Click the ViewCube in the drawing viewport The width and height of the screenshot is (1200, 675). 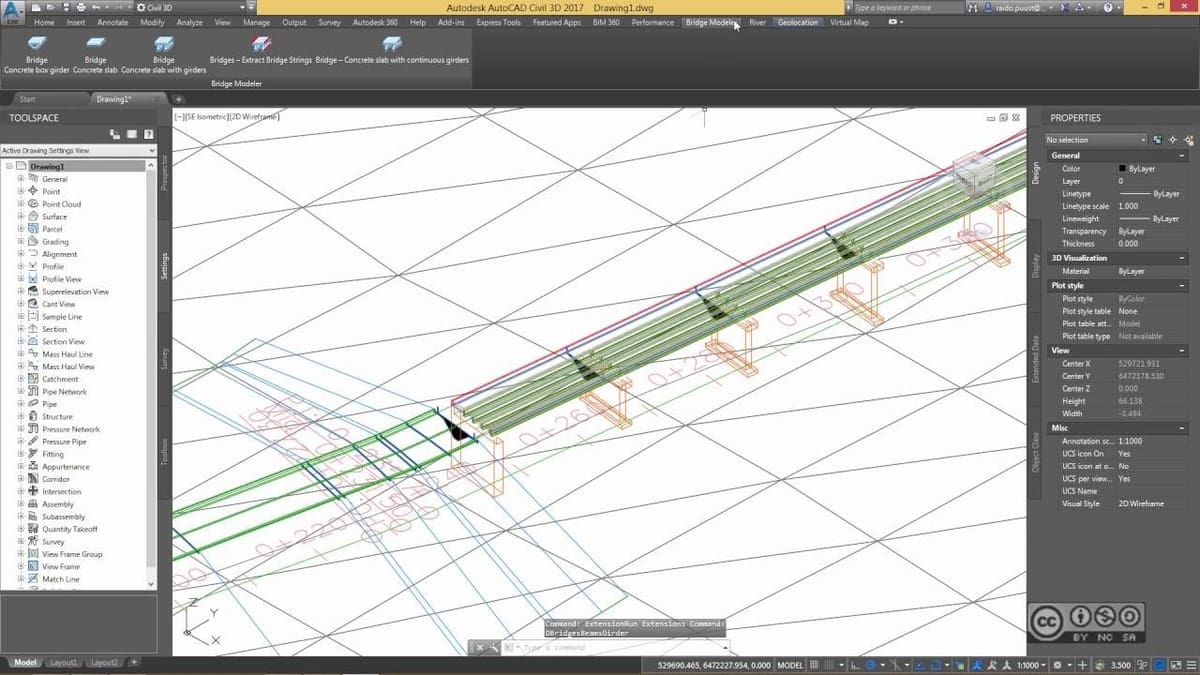974,174
